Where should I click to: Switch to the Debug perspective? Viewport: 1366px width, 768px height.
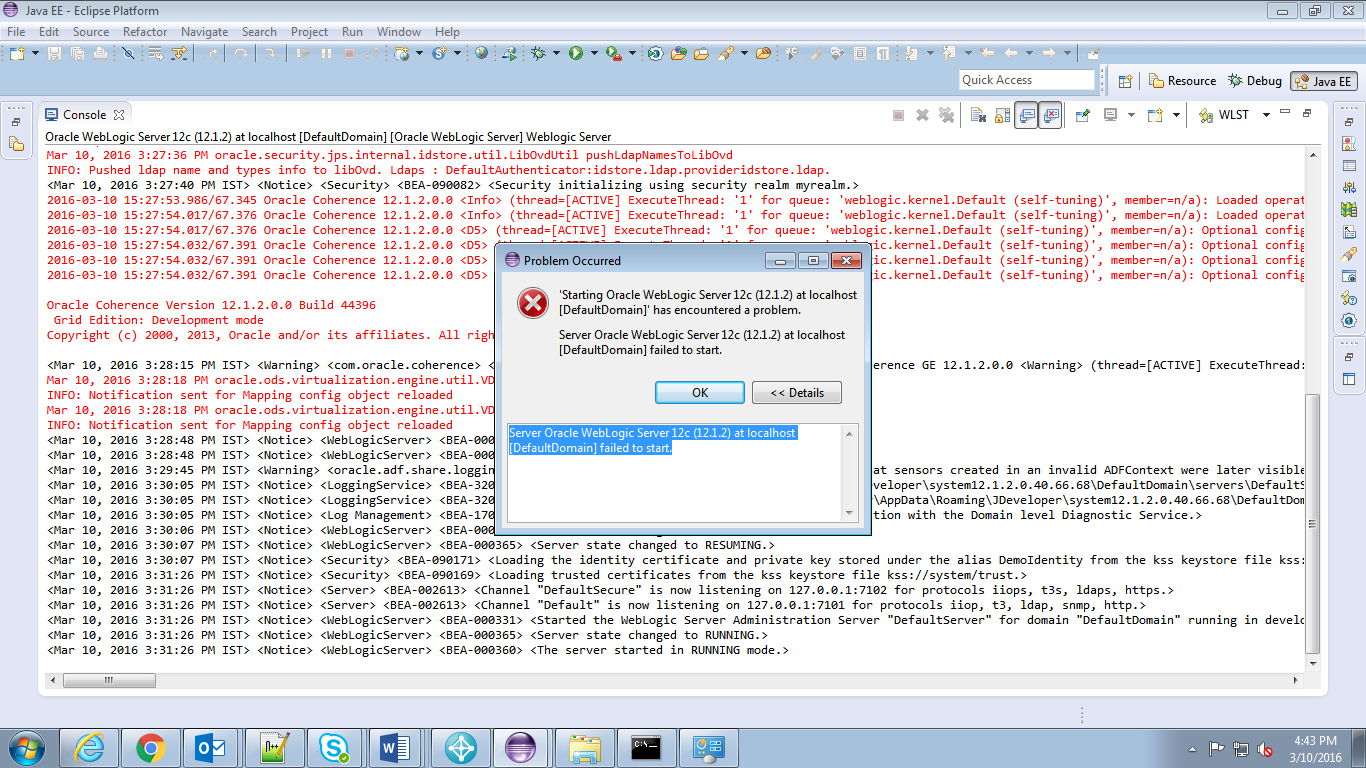1255,81
